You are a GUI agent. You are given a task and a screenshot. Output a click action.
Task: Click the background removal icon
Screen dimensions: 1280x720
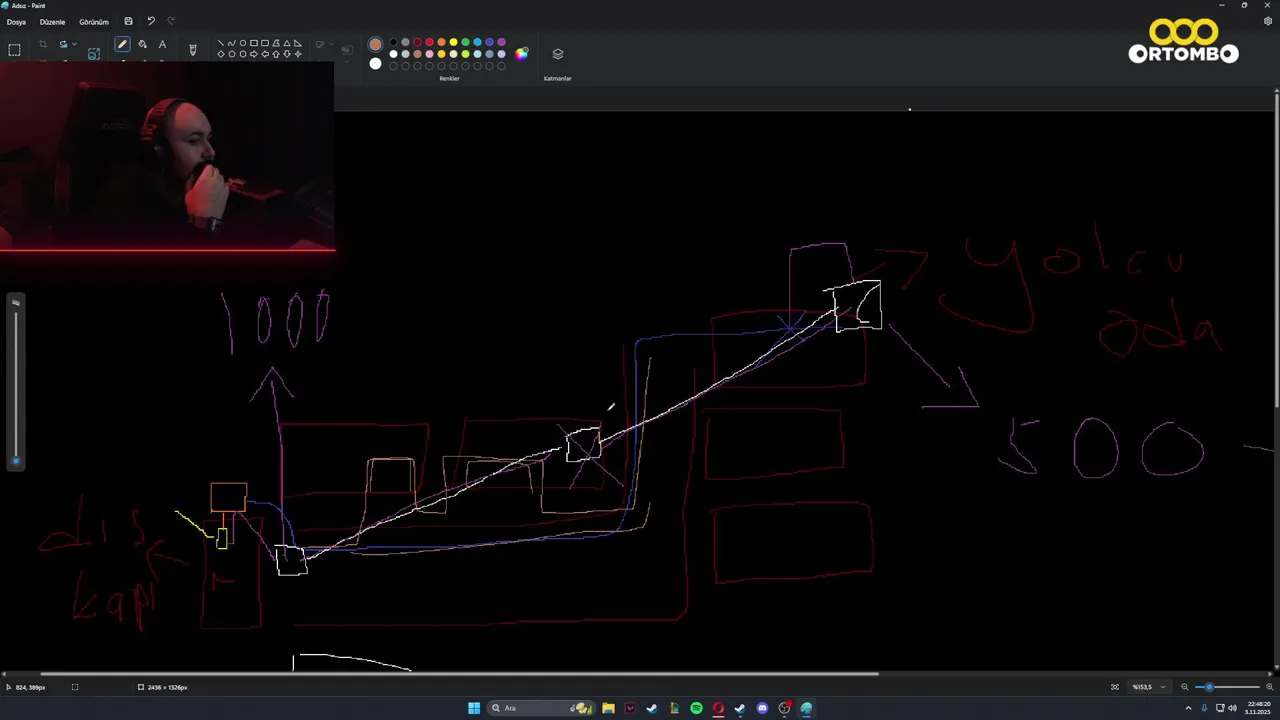(94, 54)
